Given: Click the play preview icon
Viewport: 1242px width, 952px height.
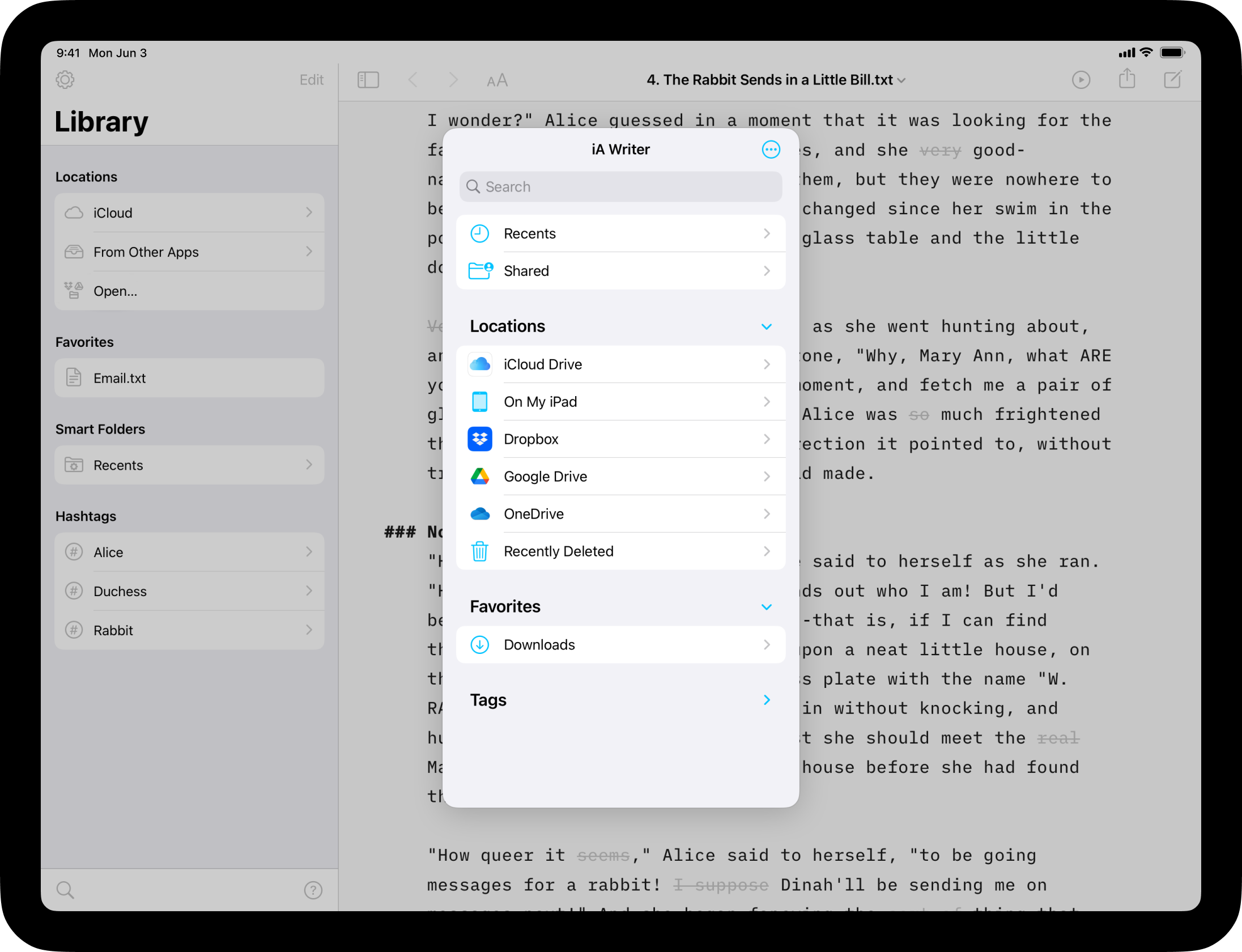Looking at the screenshot, I should coord(1081,80).
